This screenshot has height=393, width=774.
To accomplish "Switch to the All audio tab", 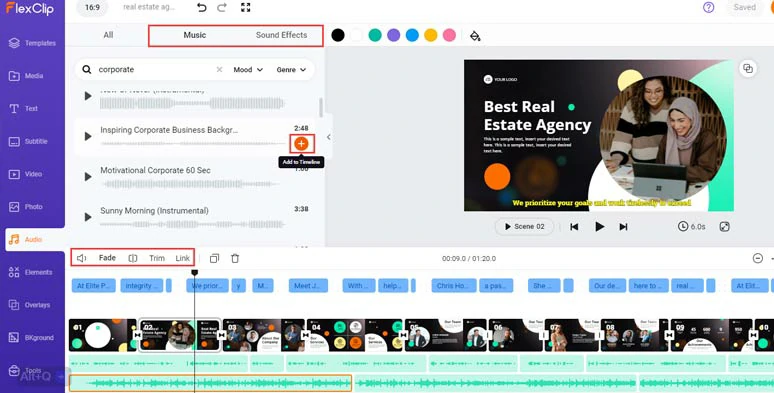I will [108, 35].
